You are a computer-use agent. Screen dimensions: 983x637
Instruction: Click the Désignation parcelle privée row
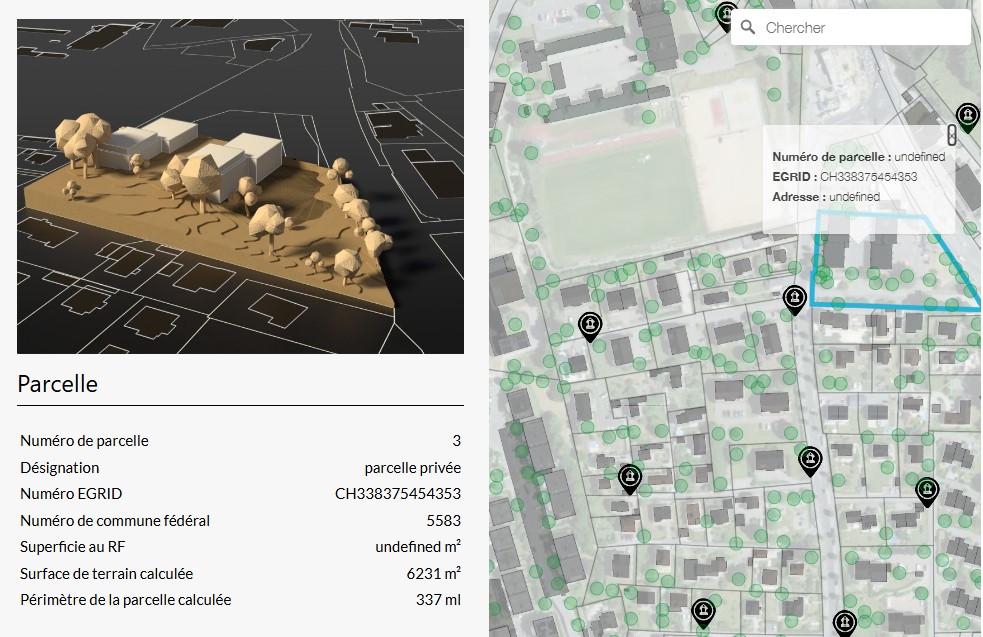(x=240, y=467)
